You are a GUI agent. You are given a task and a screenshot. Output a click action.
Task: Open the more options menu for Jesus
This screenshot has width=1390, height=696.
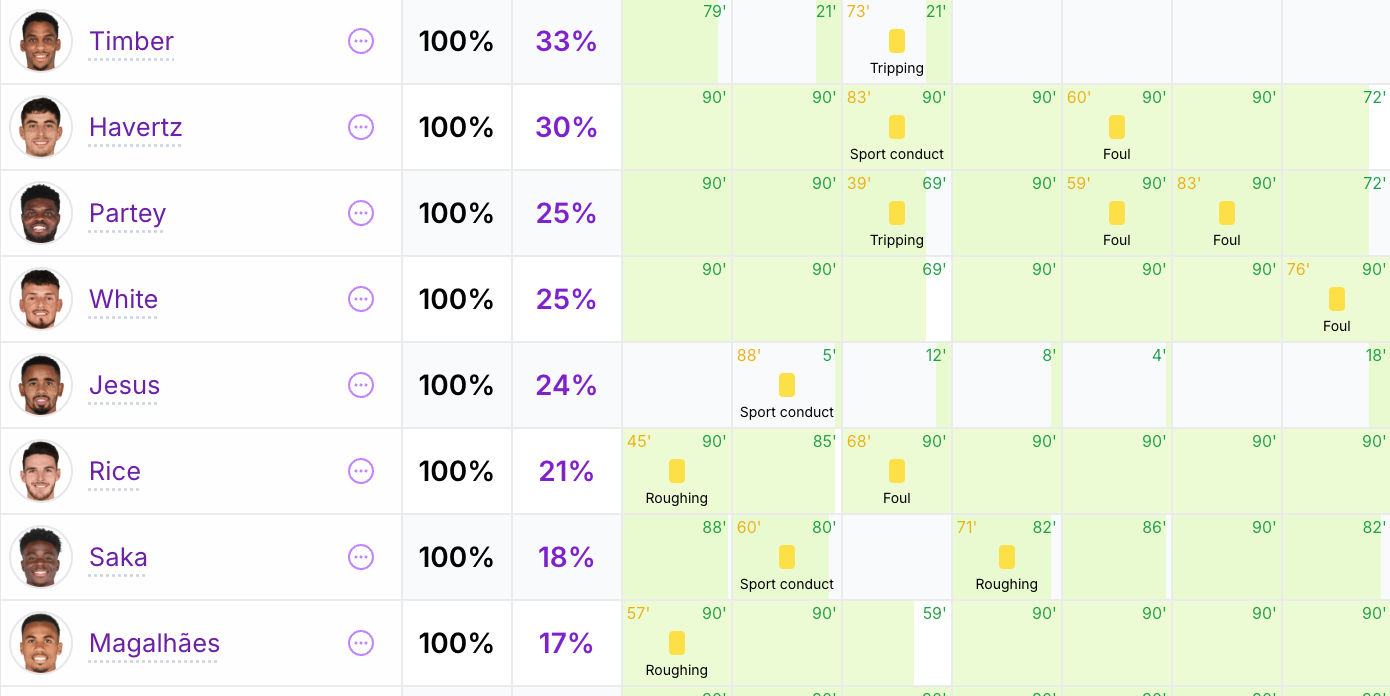[361, 385]
